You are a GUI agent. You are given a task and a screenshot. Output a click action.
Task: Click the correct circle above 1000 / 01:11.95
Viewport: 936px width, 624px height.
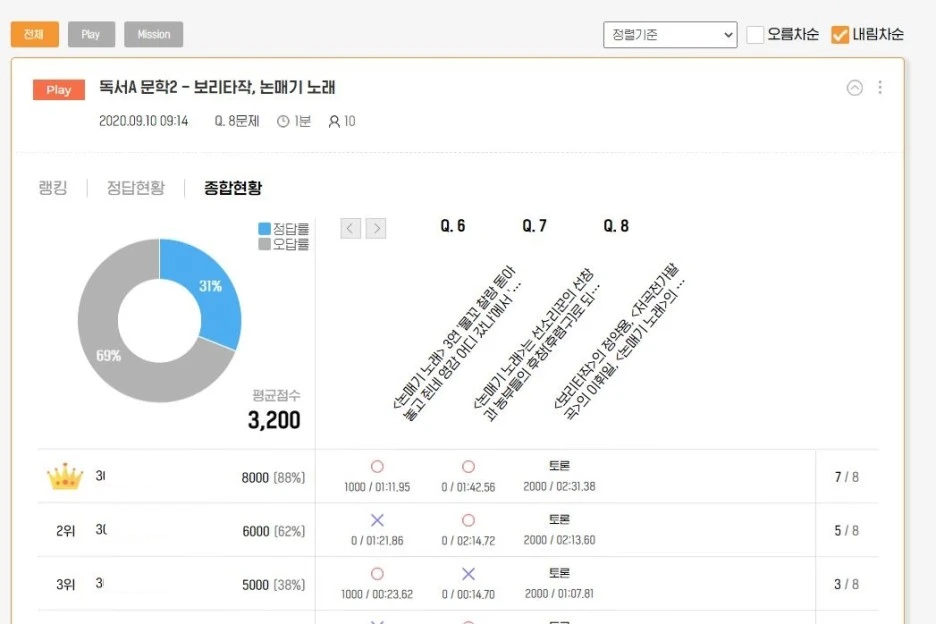[x=377, y=466]
